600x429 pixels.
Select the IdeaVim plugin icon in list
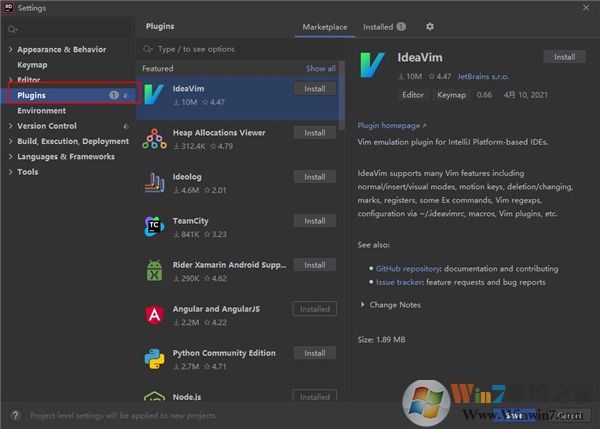tap(154, 94)
